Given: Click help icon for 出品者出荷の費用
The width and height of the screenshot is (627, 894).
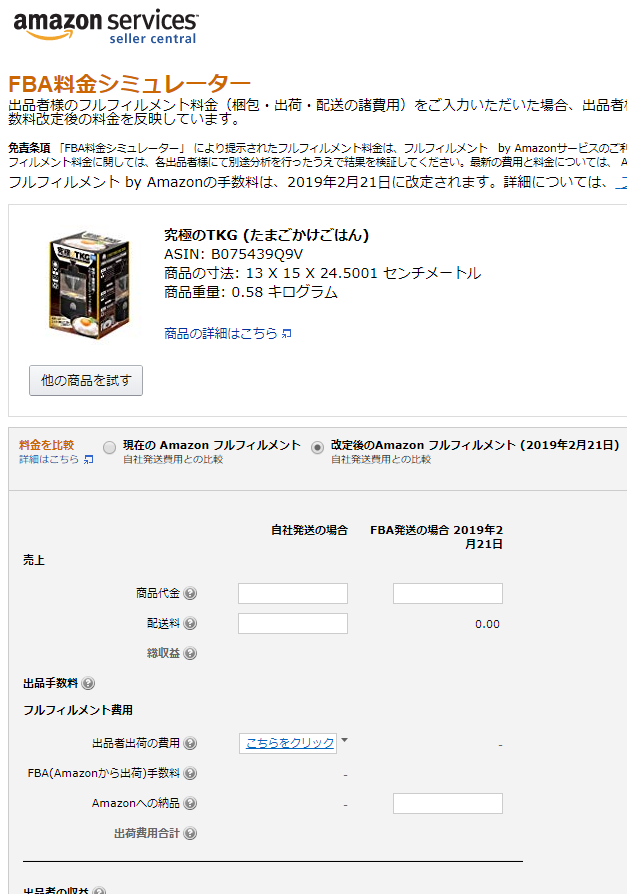Looking at the screenshot, I should coord(190,743).
